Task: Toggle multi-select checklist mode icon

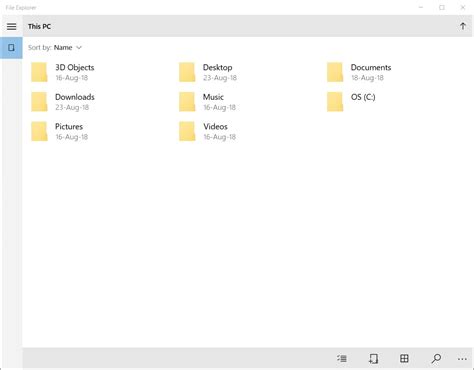Action: point(342,359)
